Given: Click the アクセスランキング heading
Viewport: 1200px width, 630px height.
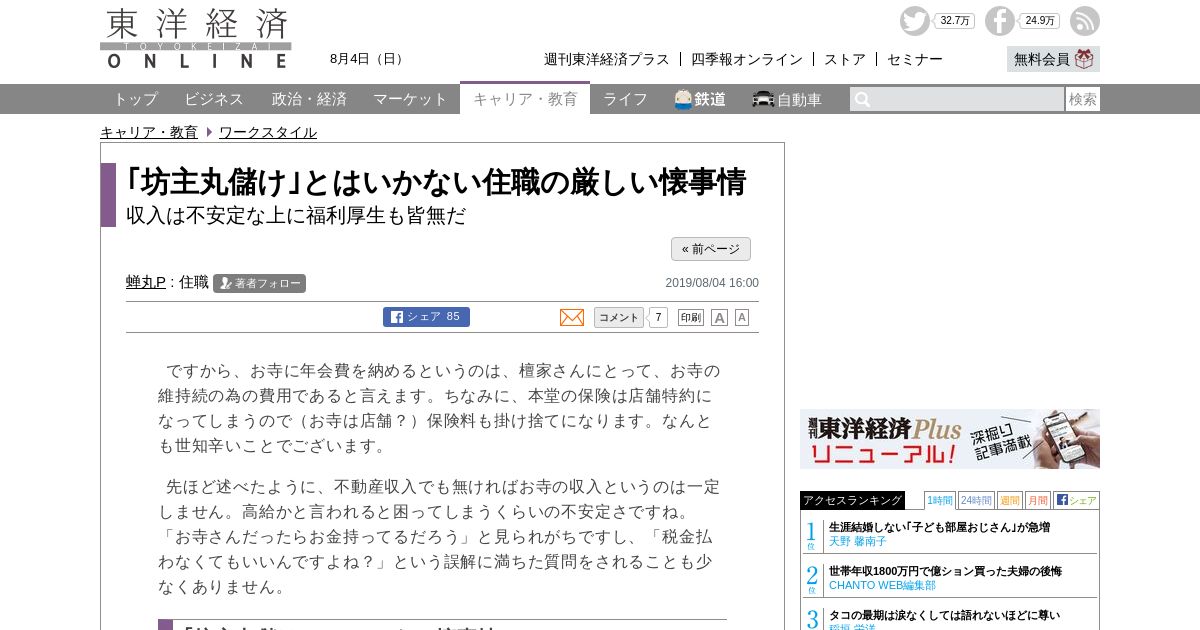Looking at the screenshot, I should (x=852, y=500).
